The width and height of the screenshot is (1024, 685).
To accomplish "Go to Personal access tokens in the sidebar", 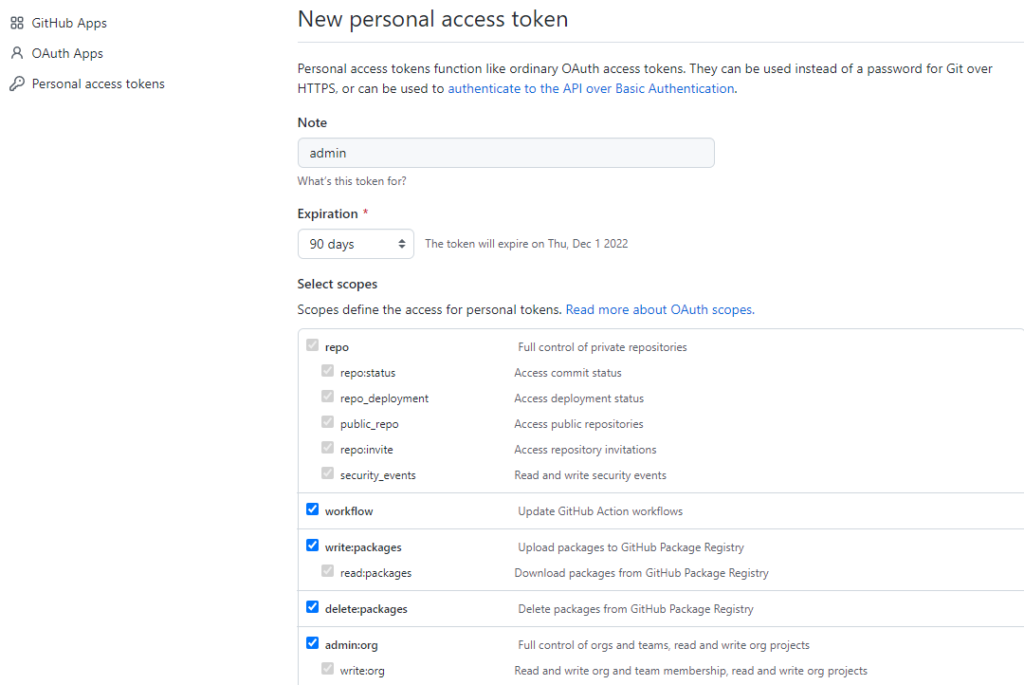I will (x=98, y=84).
